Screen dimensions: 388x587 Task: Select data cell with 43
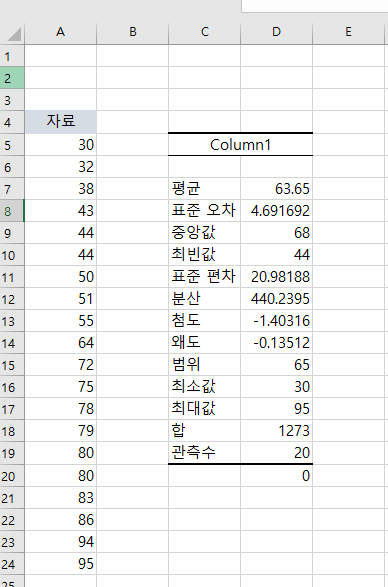(61, 211)
